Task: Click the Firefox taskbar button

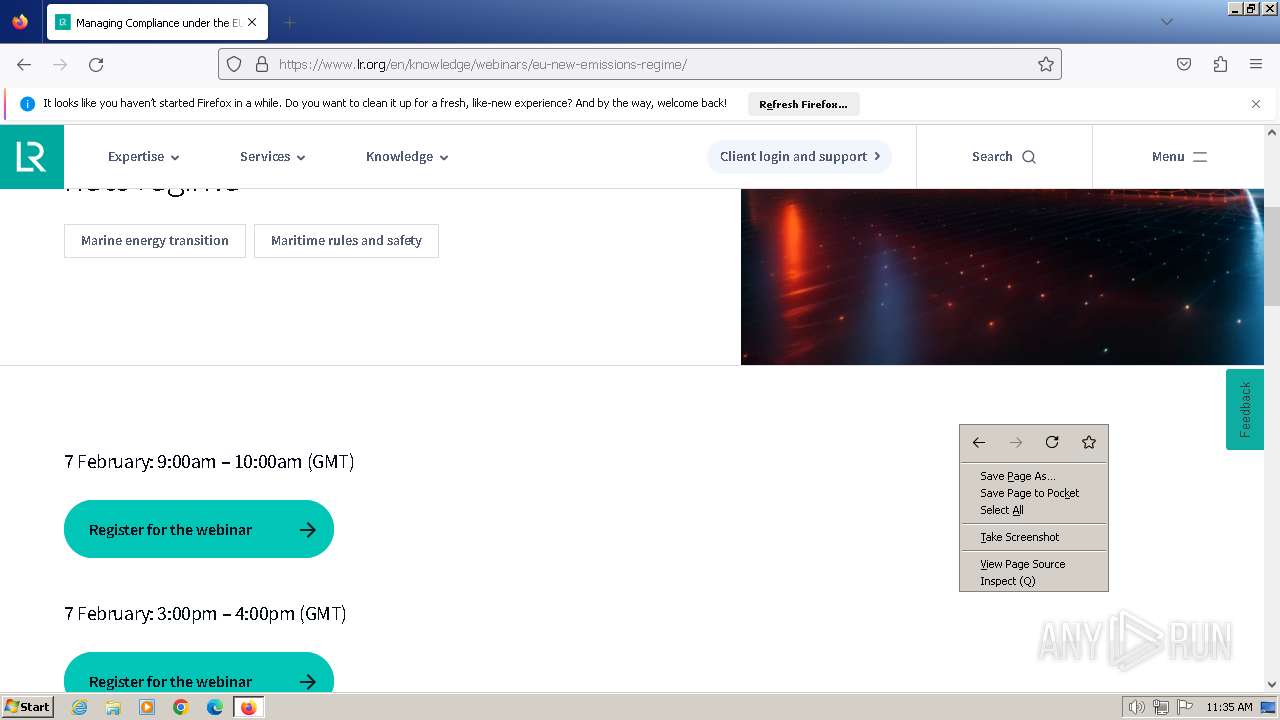Action: pyautogui.click(x=248, y=707)
